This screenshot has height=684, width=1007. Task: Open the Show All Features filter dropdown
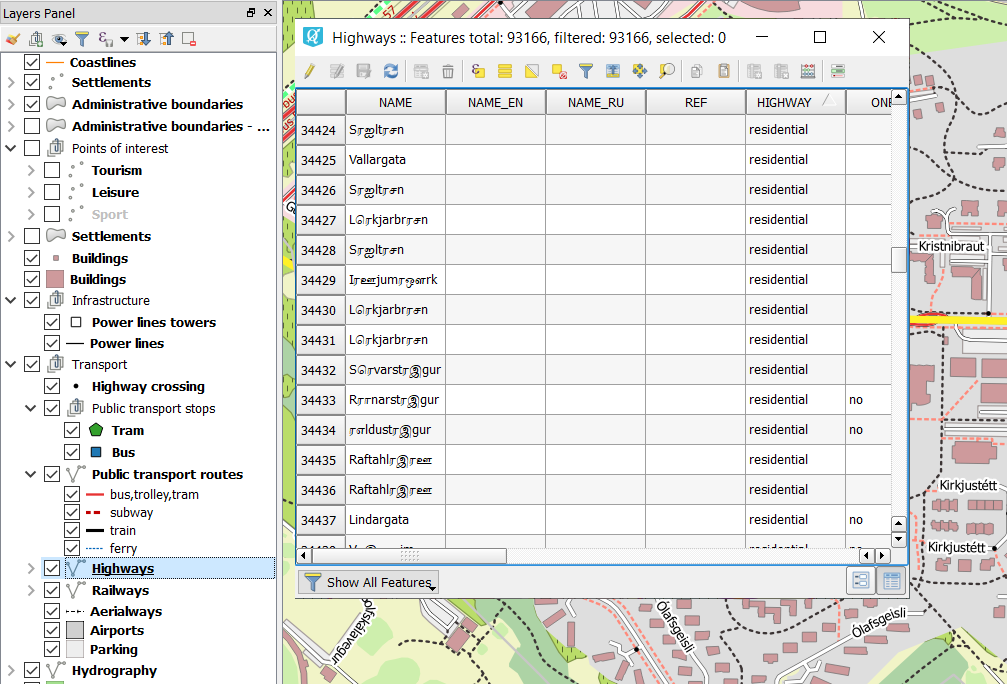(x=368, y=582)
